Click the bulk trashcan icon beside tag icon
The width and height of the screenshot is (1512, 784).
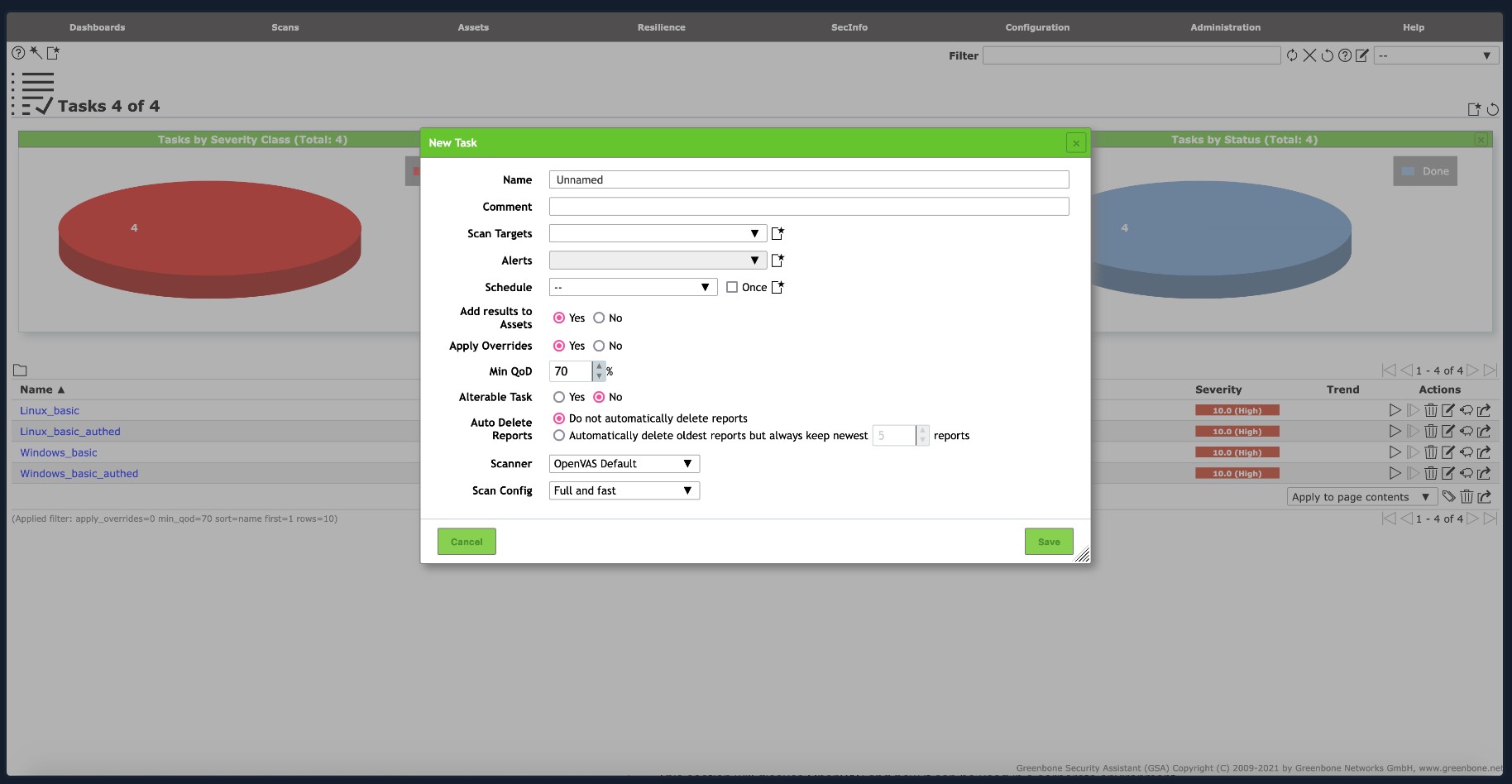pos(1467,496)
